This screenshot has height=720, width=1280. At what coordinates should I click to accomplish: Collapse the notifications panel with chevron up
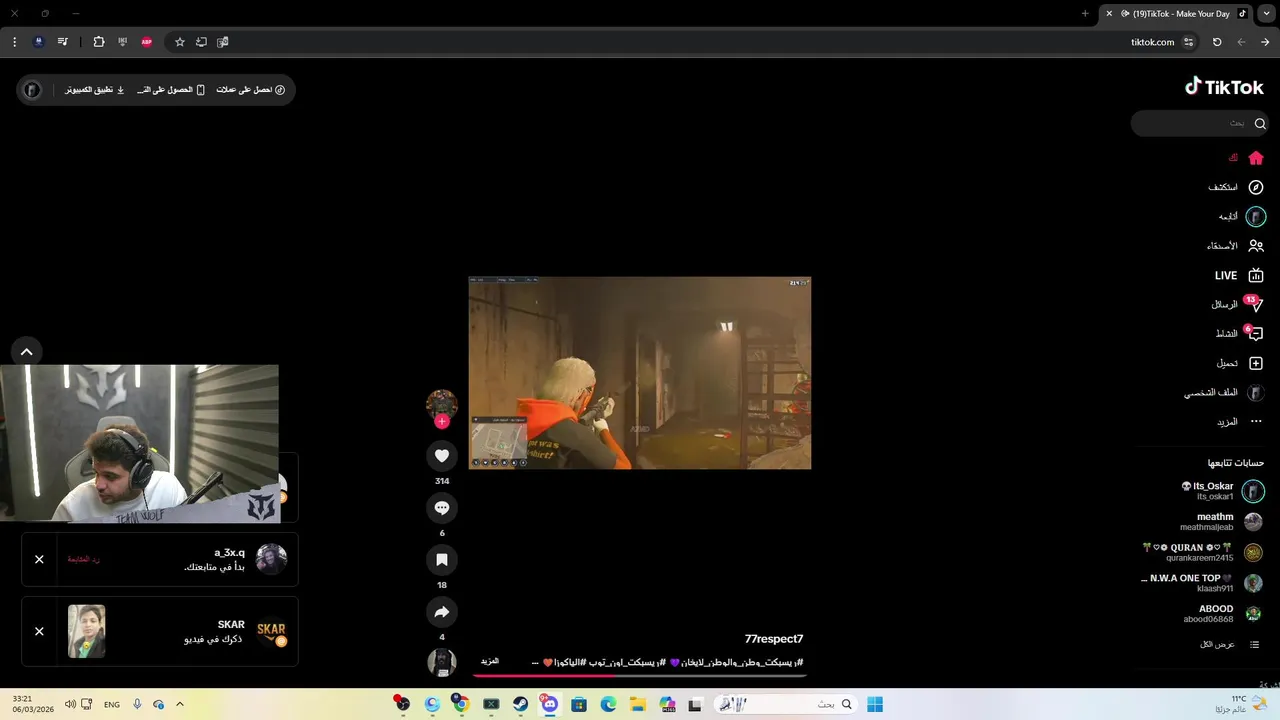tap(26, 351)
